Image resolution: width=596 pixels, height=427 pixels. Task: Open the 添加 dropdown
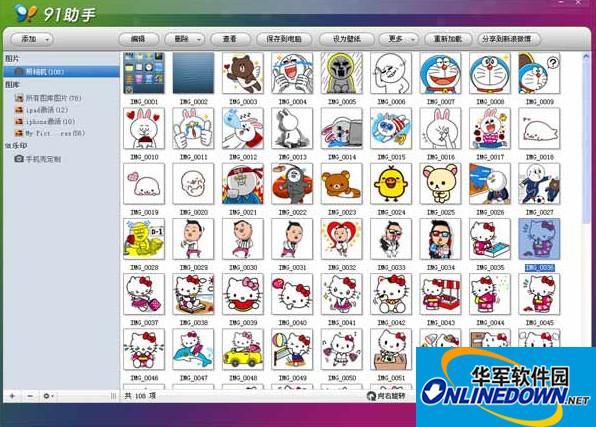click(32, 39)
